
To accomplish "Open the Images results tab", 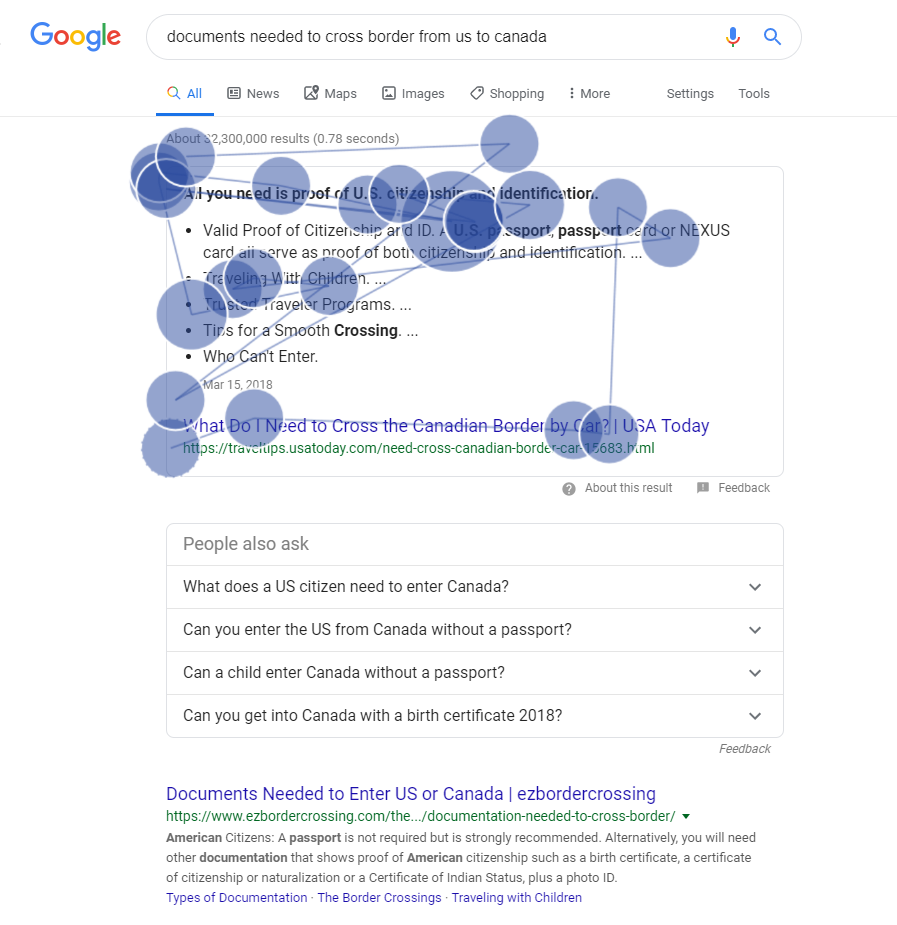I will click(x=413, y=93).
